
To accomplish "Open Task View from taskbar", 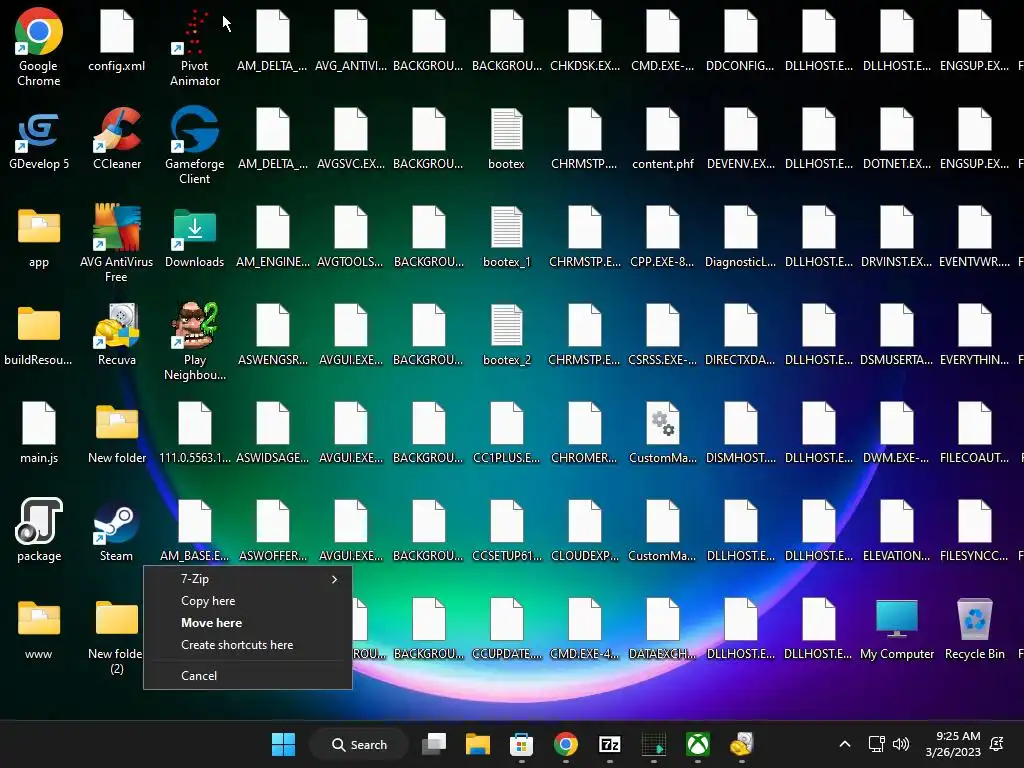I will [434, 744].
